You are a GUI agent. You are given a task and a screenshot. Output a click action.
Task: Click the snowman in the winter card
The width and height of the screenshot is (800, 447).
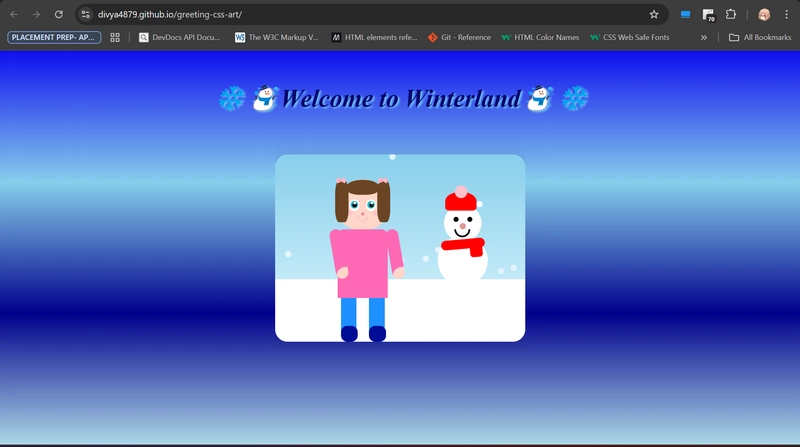pyautogui.click(x=461, y=238)
